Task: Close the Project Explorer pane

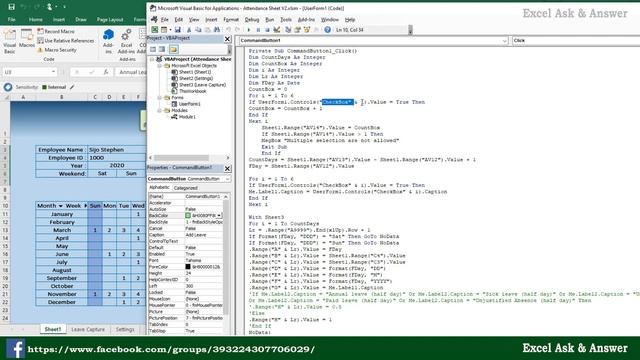Action: tap(228, 39)
